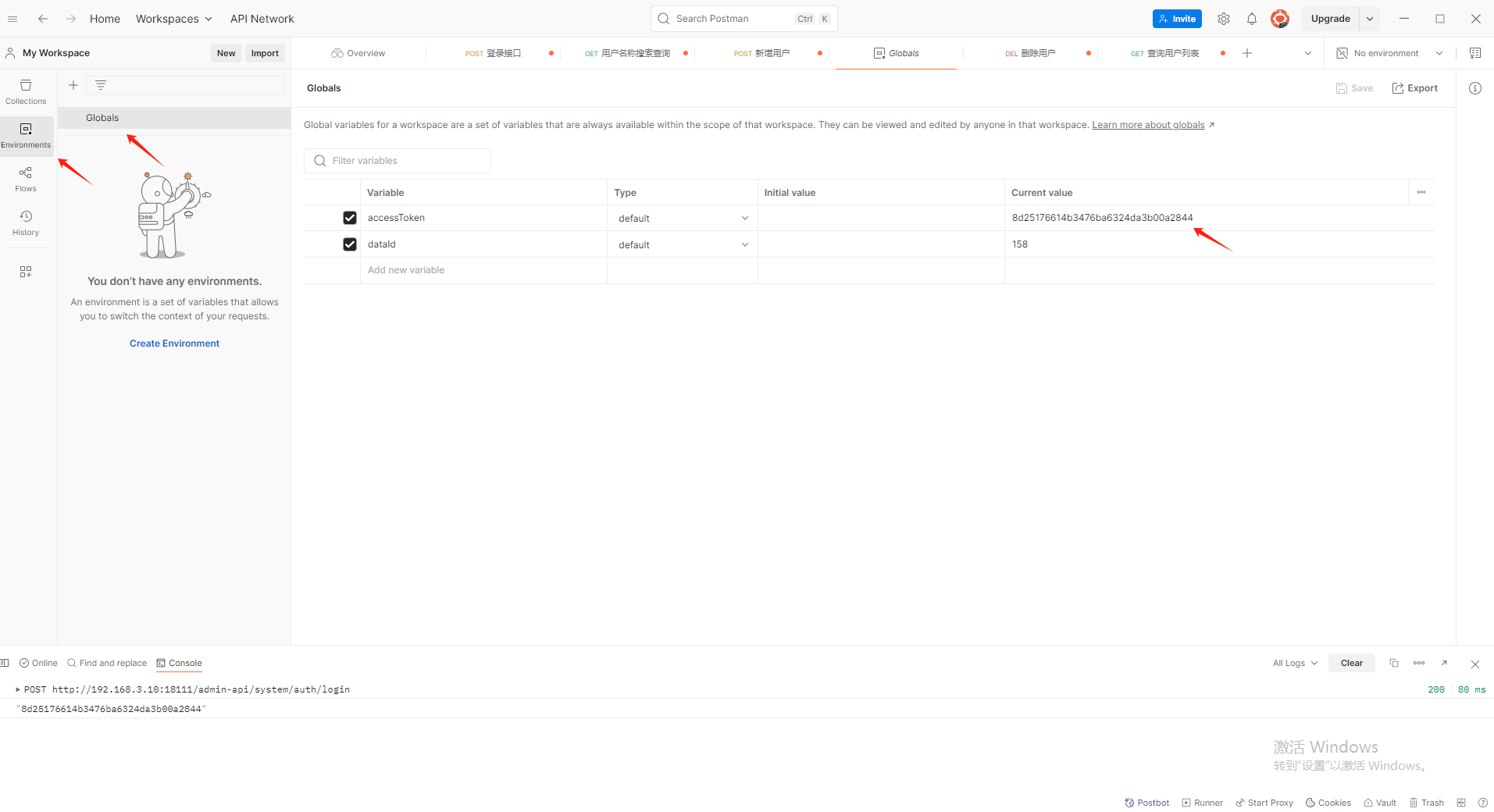Click the Create Environment link
1494x812 pixels.
coord(173,343)
